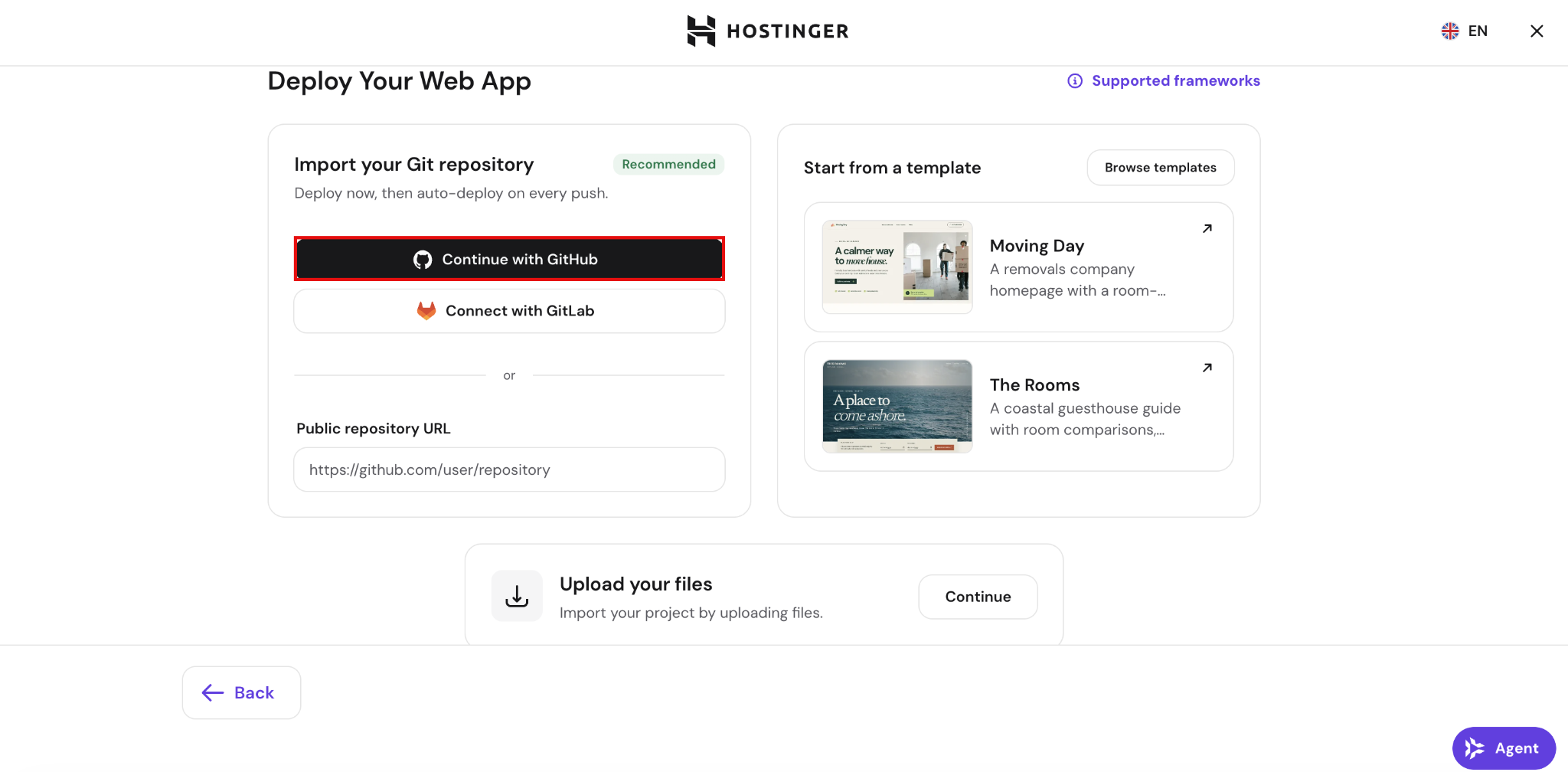Open Moving Day preview via arrow icon
This screenshot has width=1568, height=772.
tap(1207, 228)
